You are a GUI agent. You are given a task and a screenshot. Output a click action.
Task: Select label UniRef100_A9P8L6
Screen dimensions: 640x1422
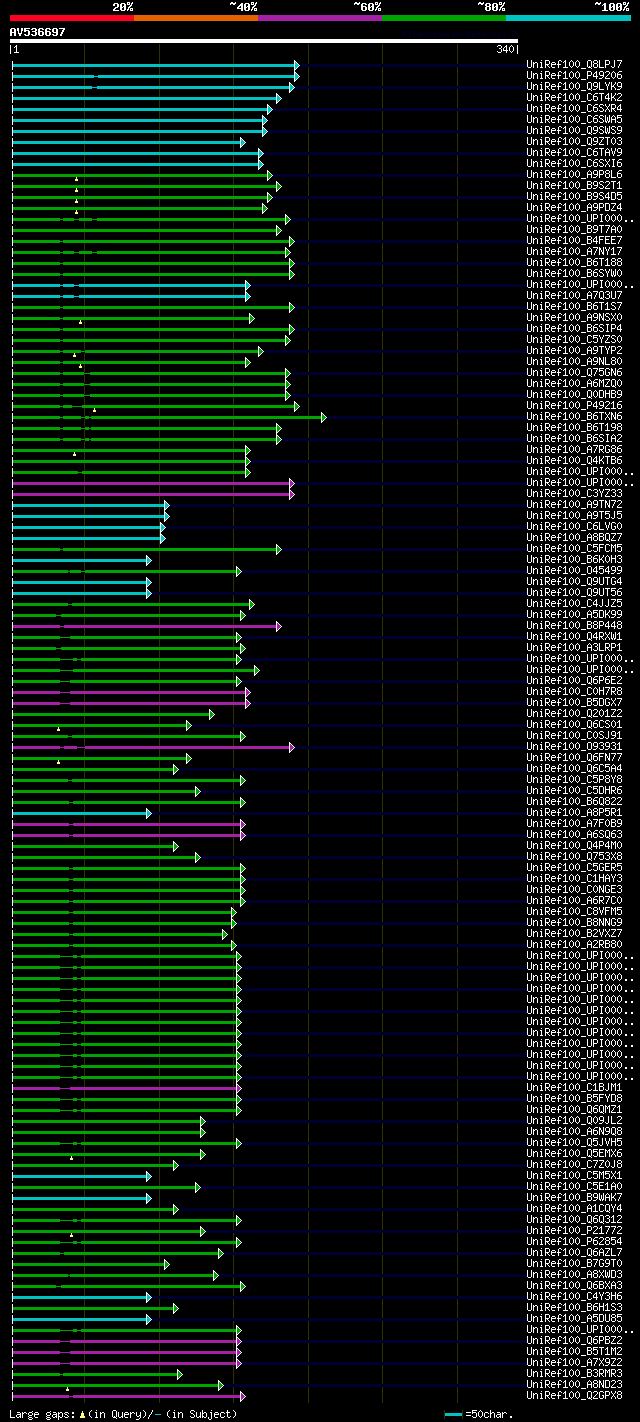575,174
